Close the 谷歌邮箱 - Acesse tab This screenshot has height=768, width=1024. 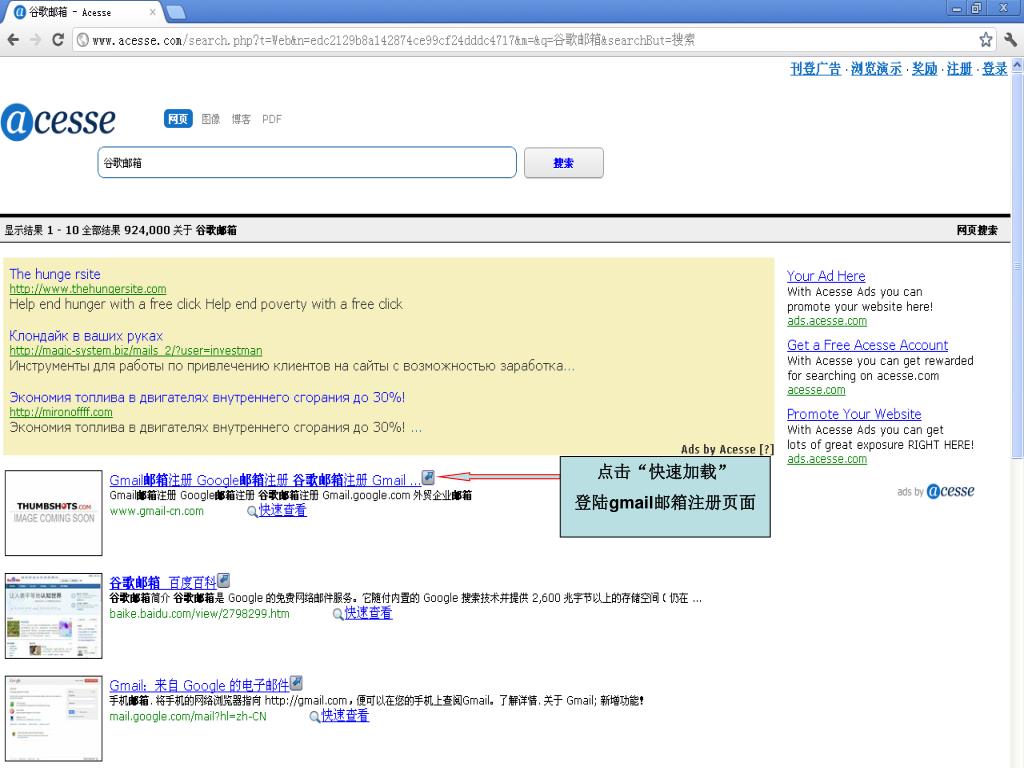click(153, 12)
